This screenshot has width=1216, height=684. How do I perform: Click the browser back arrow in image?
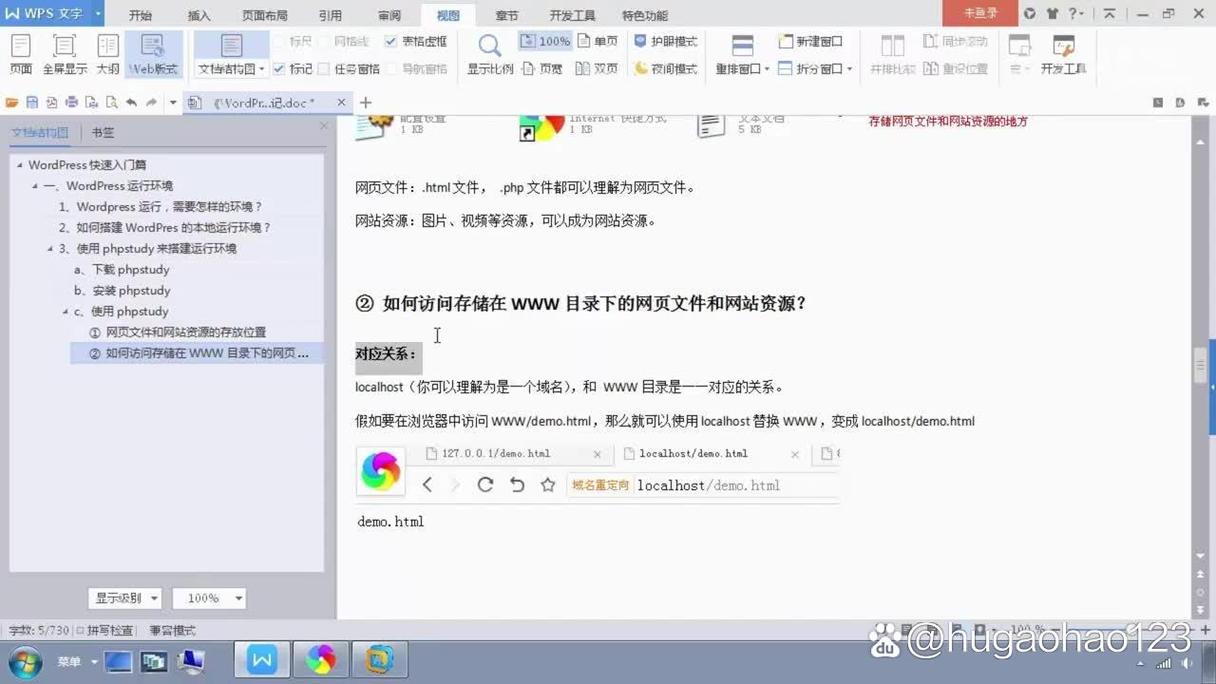coord(427,485)
